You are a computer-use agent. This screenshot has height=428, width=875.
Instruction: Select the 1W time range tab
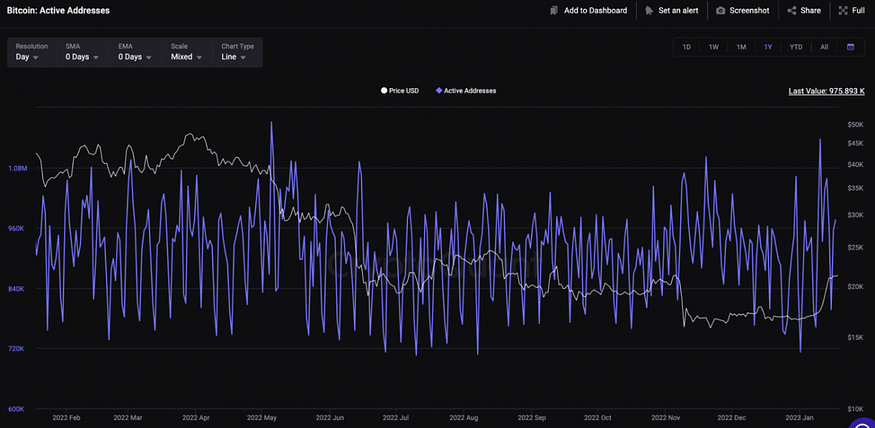(x=714, y=47)
